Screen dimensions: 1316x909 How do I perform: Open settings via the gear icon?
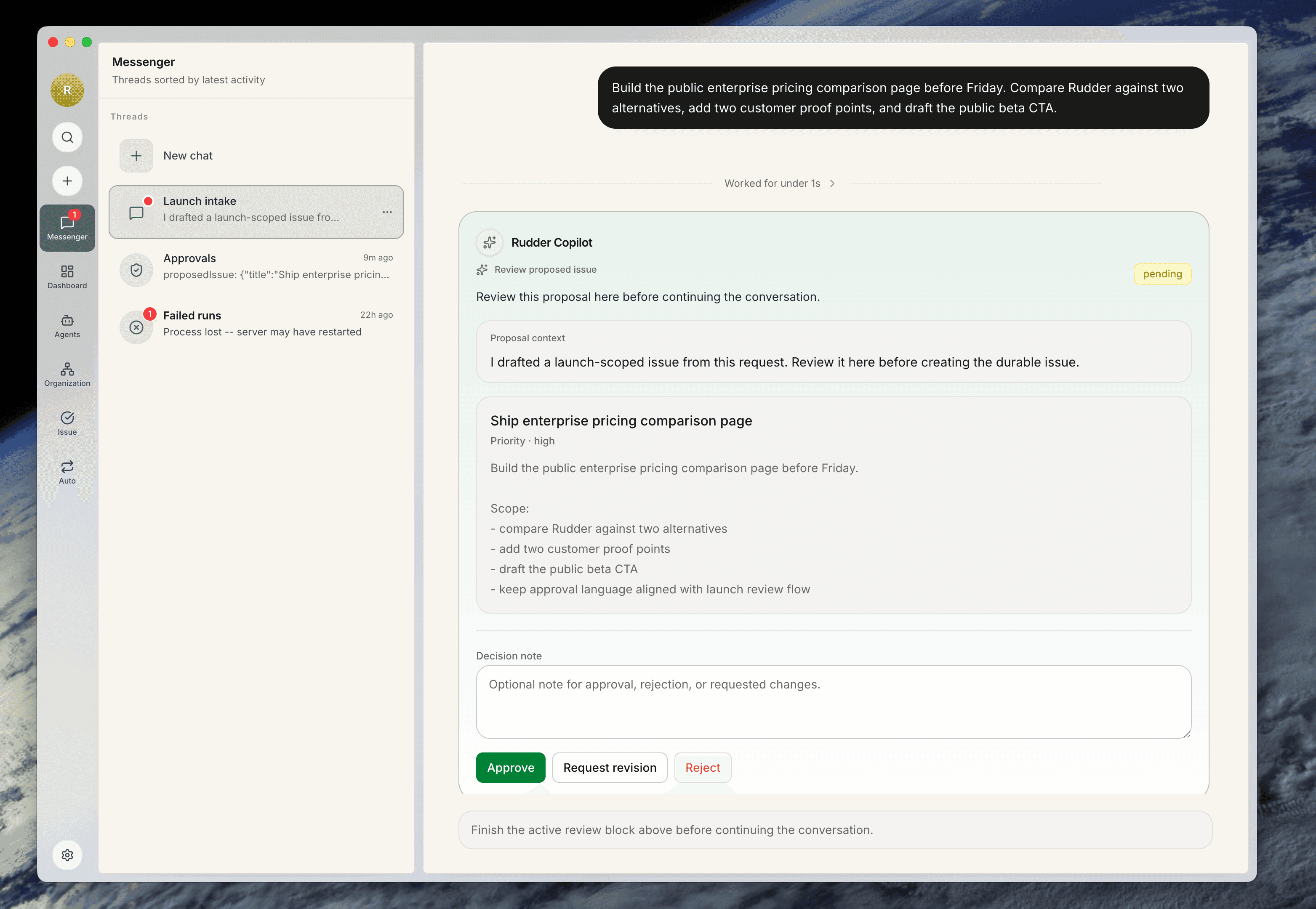[67, 855]
